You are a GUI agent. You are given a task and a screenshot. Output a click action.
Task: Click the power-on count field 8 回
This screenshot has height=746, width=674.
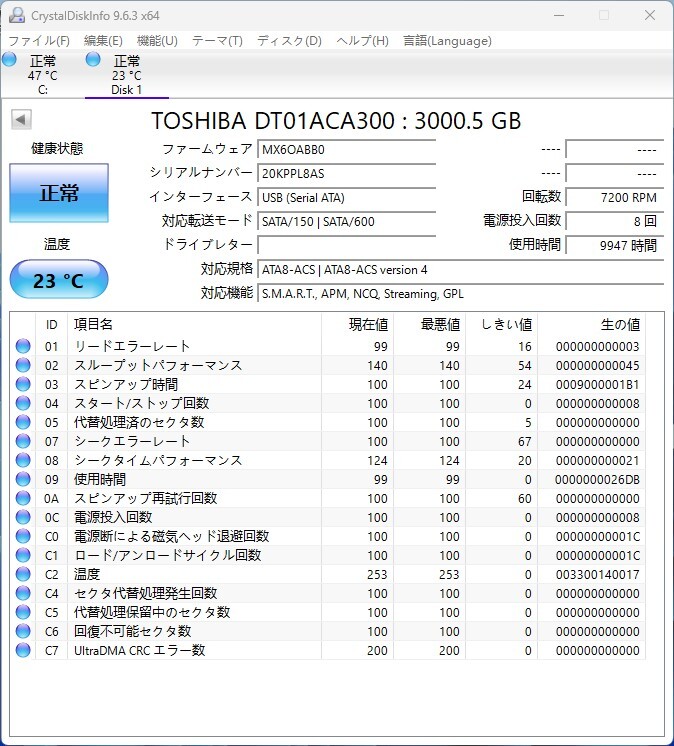click(614, 221)
